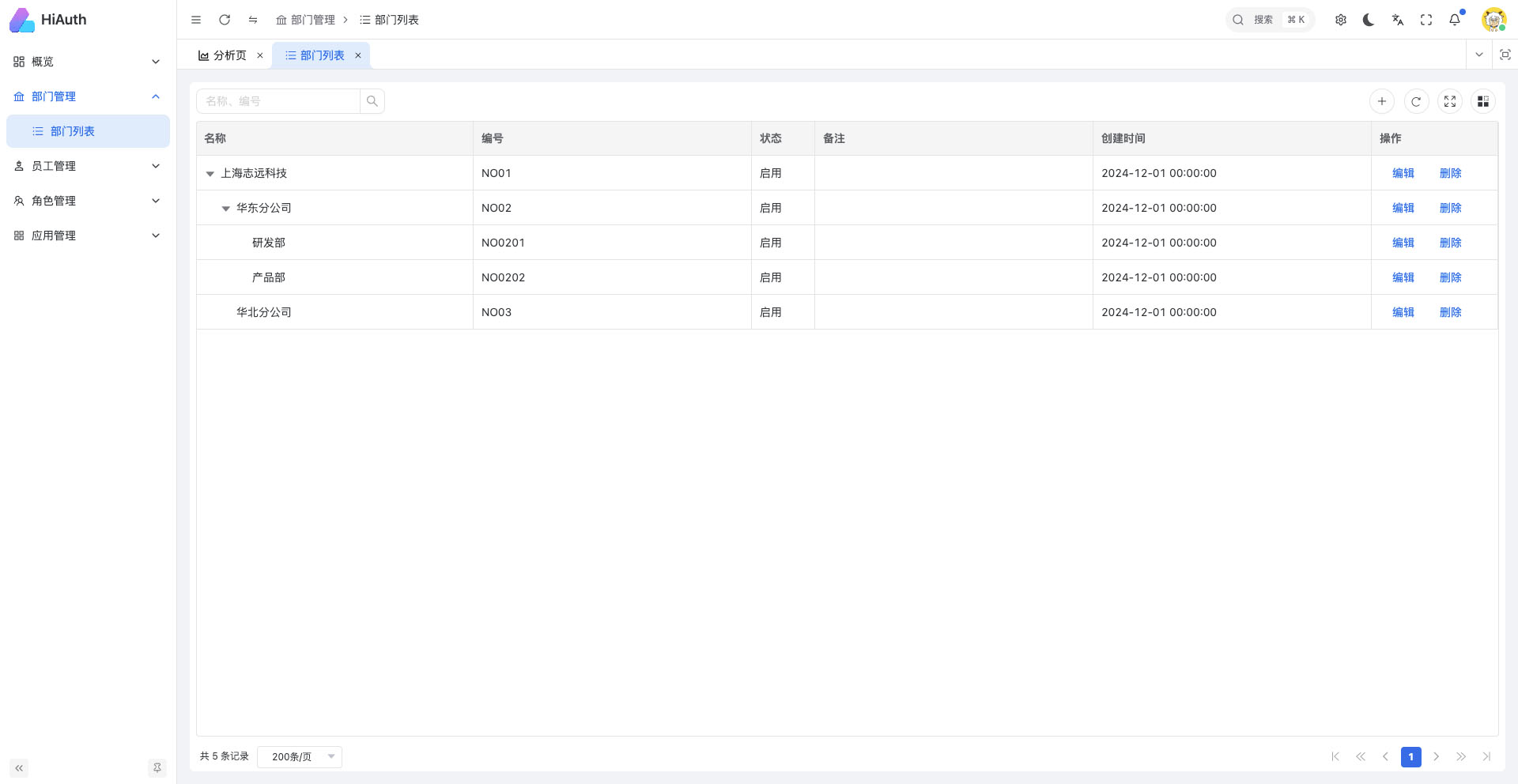This screenshot has width=1518, height=784.
Task: Click the 名称、编号 search input field
Action: click(278, 101)
